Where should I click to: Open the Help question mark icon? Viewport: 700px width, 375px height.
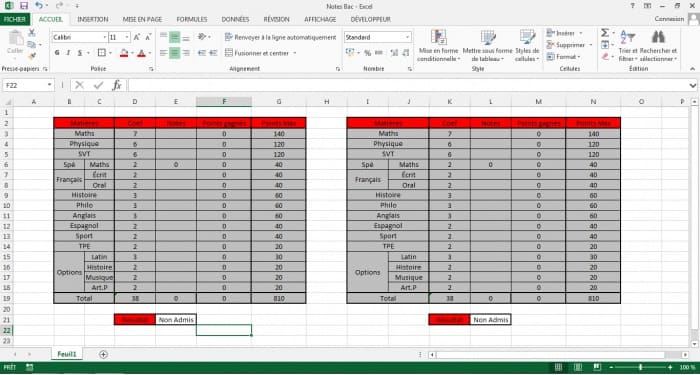(x=632, y=6)
